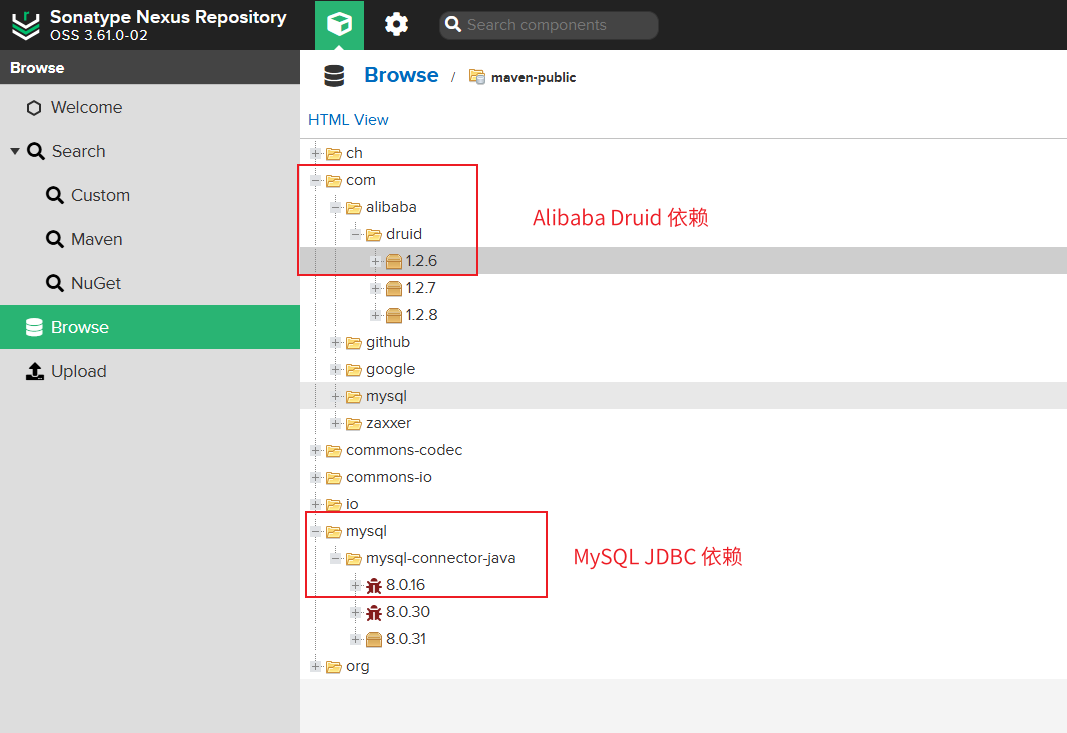The width and height of the screenshot is (1067, 733).
Task: Click the database icon beside Browse heading
Action: [334, 76]
